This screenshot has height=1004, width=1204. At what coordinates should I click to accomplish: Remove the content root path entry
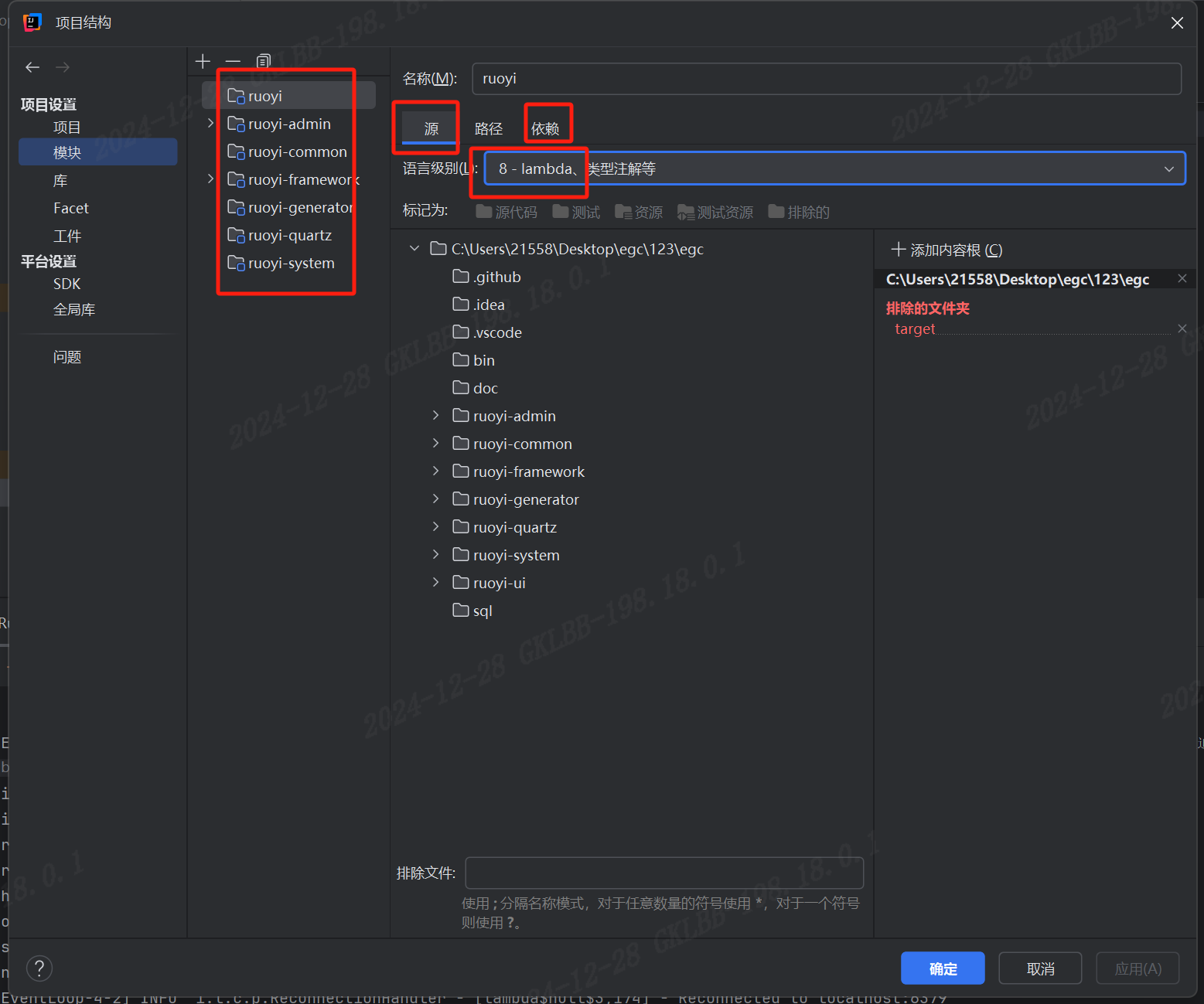1182,278
